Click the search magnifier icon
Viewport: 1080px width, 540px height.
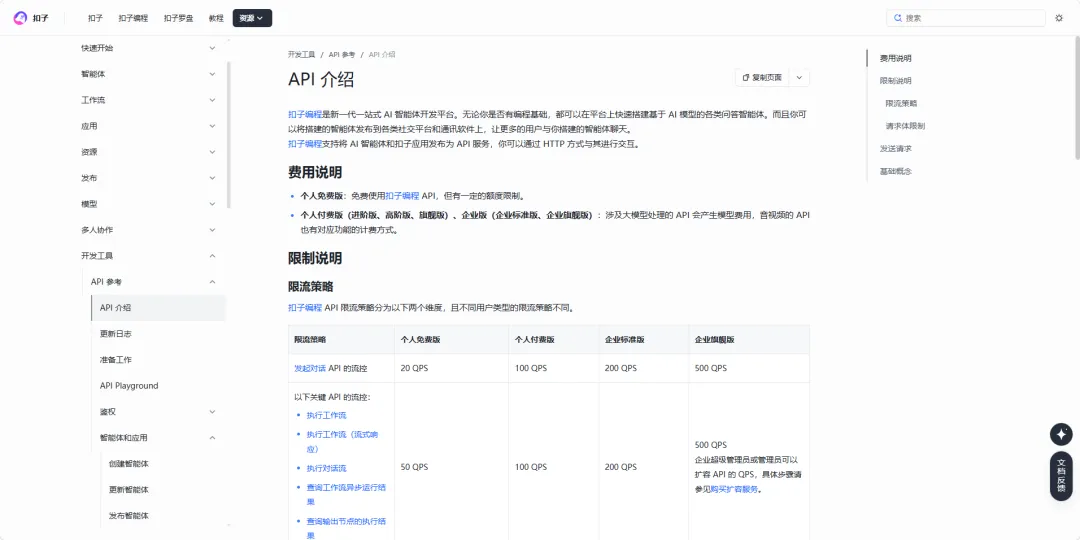(897, 19)
